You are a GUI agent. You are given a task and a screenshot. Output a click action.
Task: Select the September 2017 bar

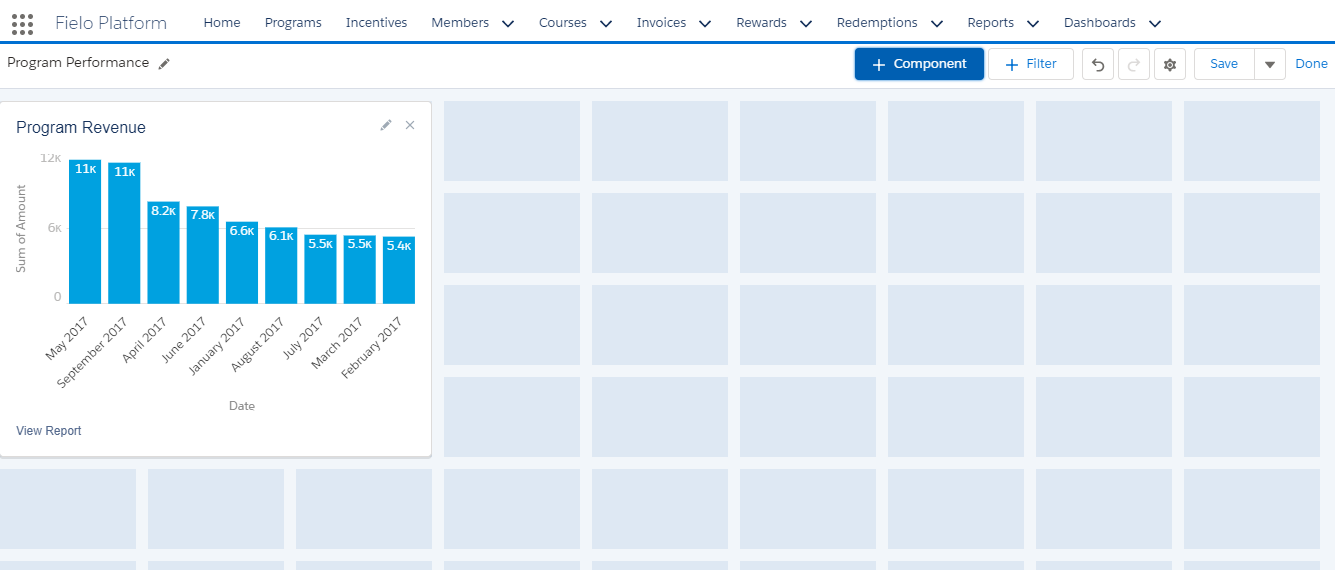[124, 233]
